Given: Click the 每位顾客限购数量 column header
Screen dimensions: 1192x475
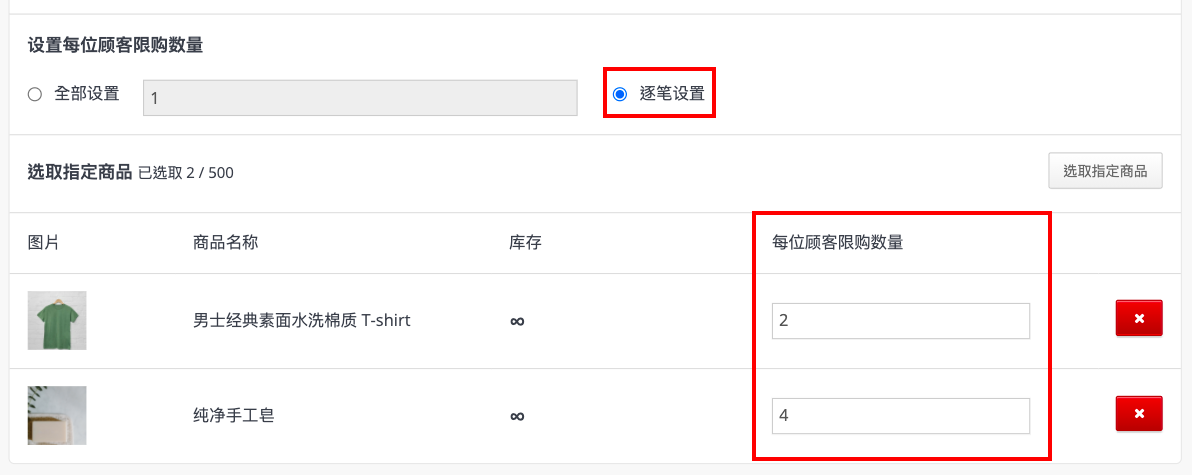Looking at the screenshot, I should (837, 243).
